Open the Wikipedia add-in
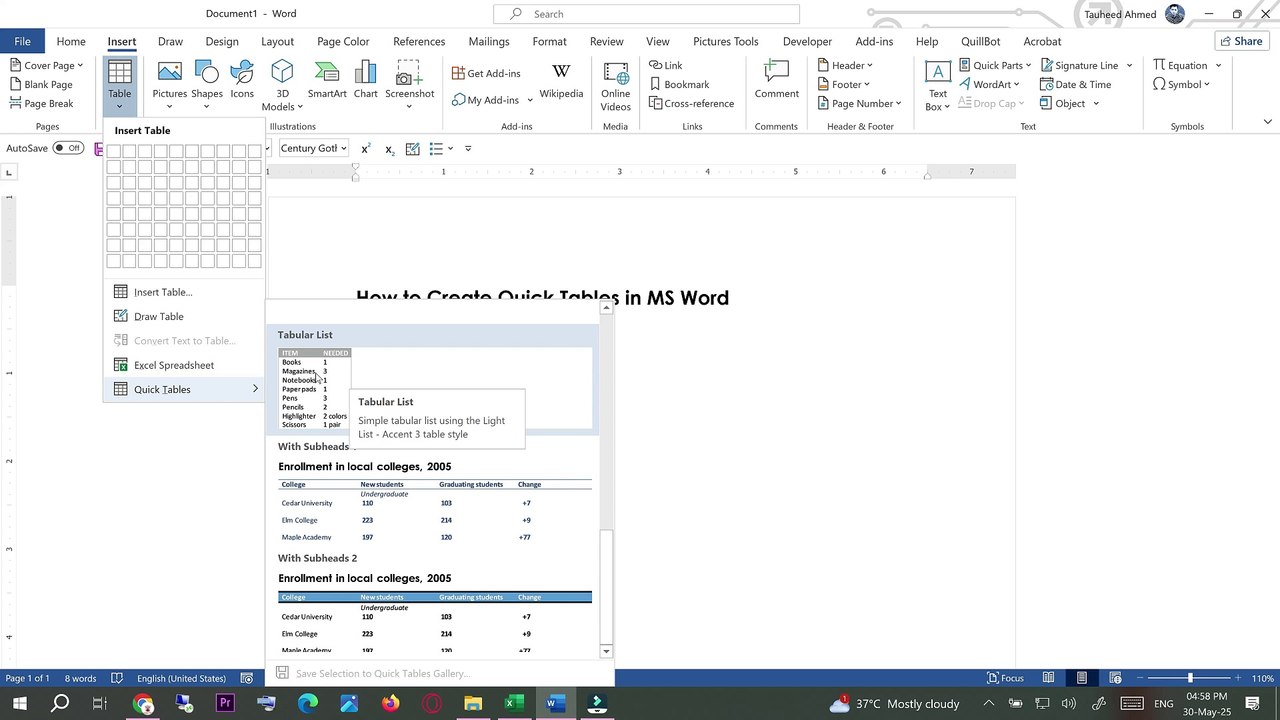Viewport: 1280px width, 720px height. point(561,80)
